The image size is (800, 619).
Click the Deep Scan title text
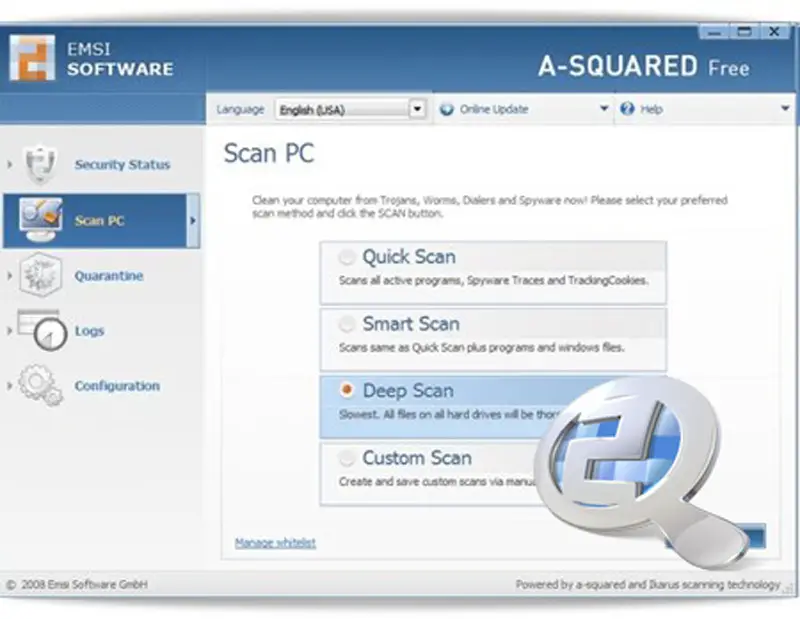pyautogui.click(x=408, y=390)
